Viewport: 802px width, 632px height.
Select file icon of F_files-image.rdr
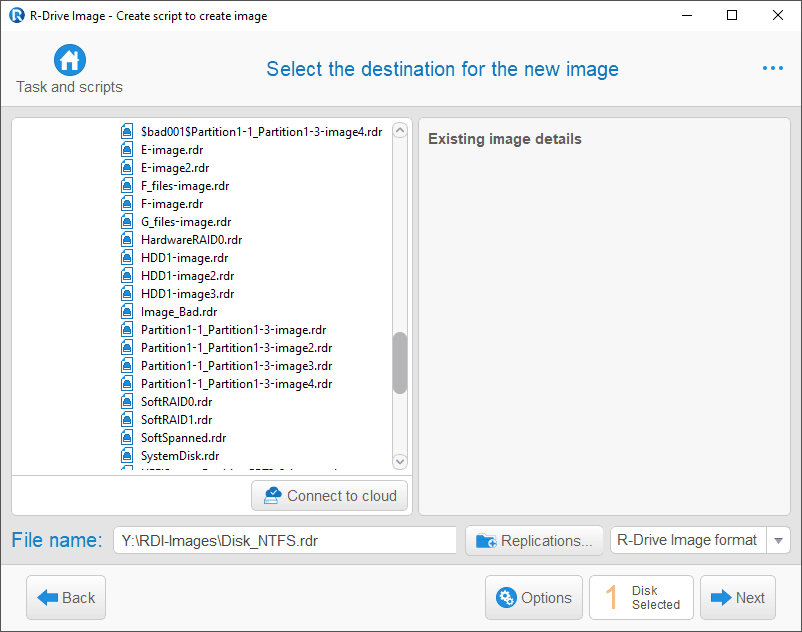pos(127,186)
